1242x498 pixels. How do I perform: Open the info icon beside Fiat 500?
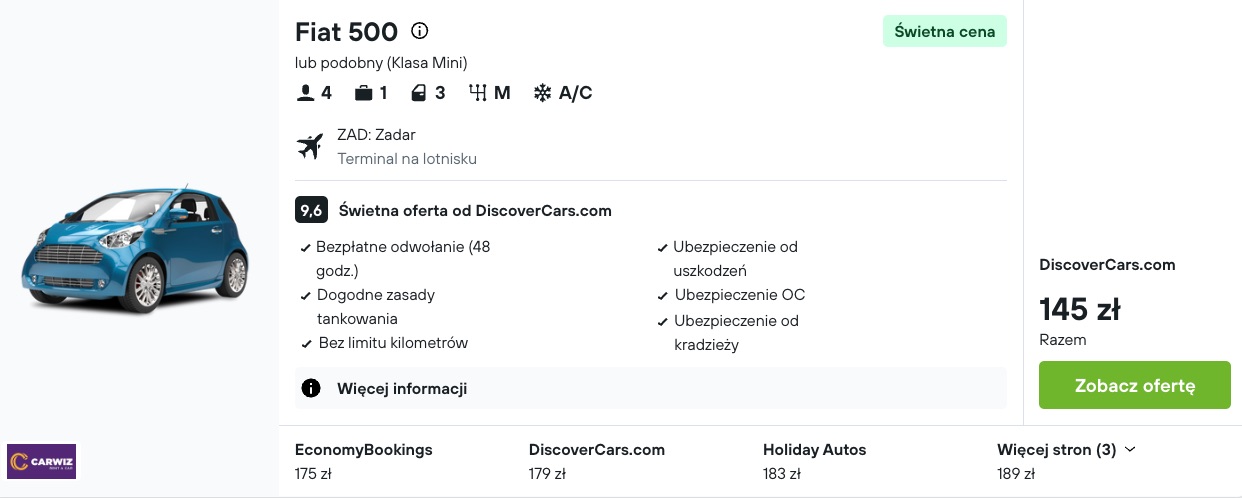[x=420, y=31]
